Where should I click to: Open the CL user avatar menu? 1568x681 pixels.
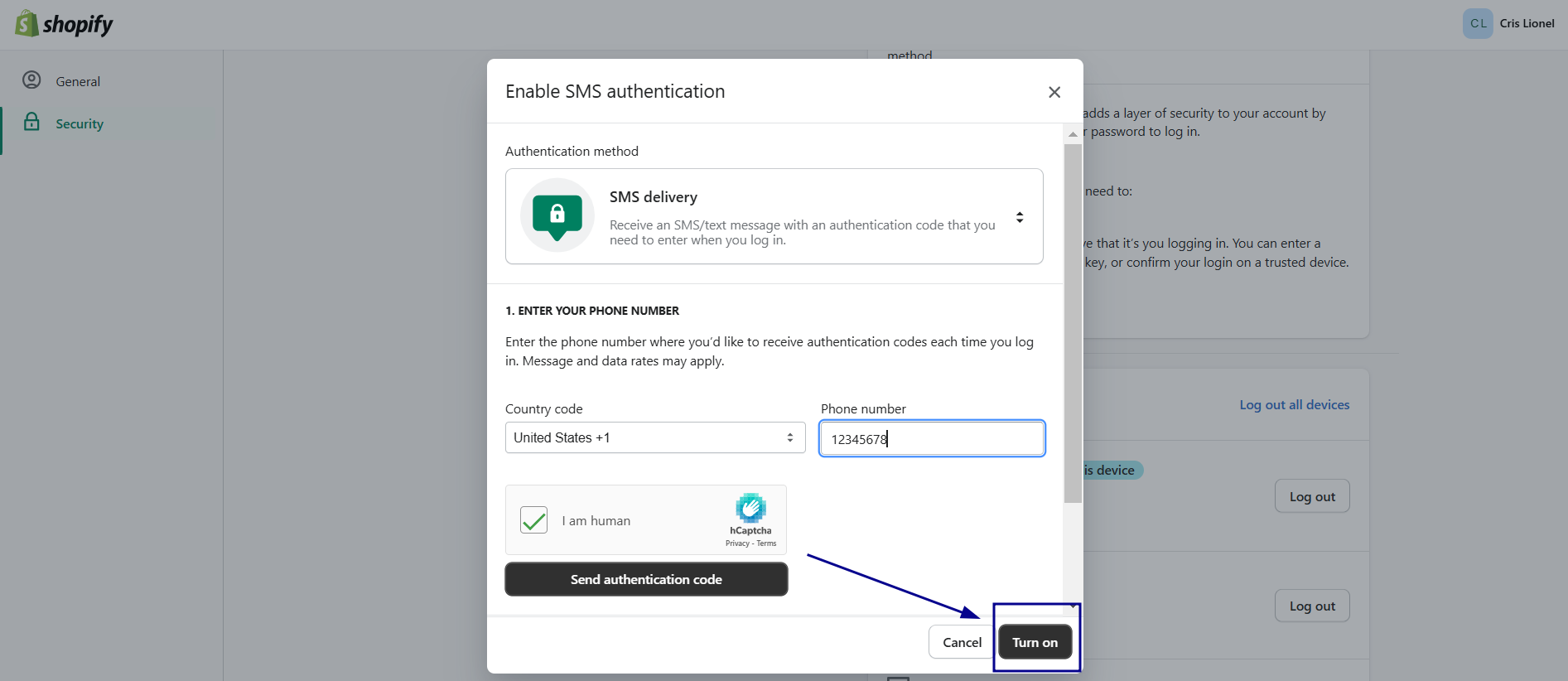[1478, 23]
